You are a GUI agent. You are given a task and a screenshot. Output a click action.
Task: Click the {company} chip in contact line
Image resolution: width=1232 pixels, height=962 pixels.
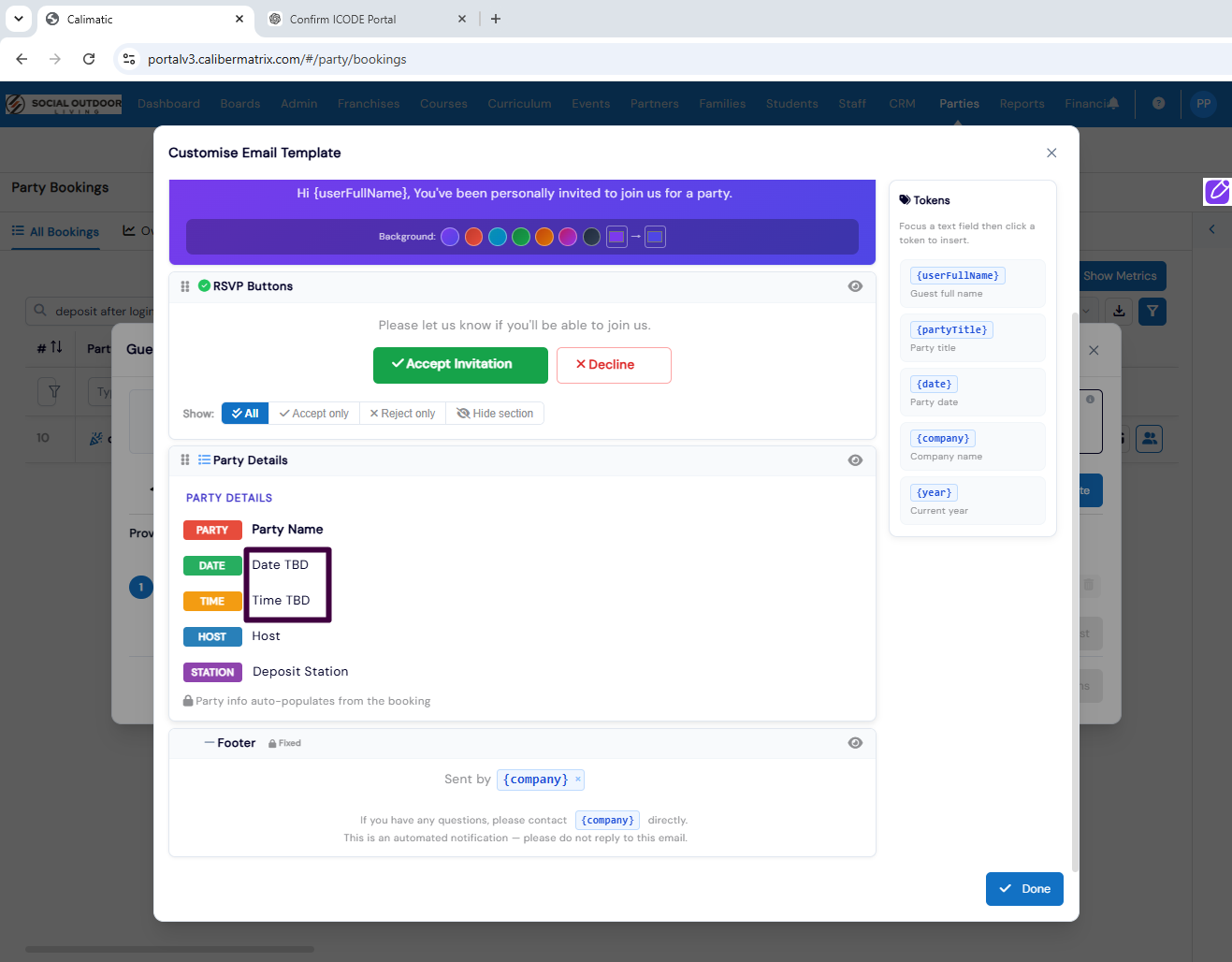click(x=608, y=821)
